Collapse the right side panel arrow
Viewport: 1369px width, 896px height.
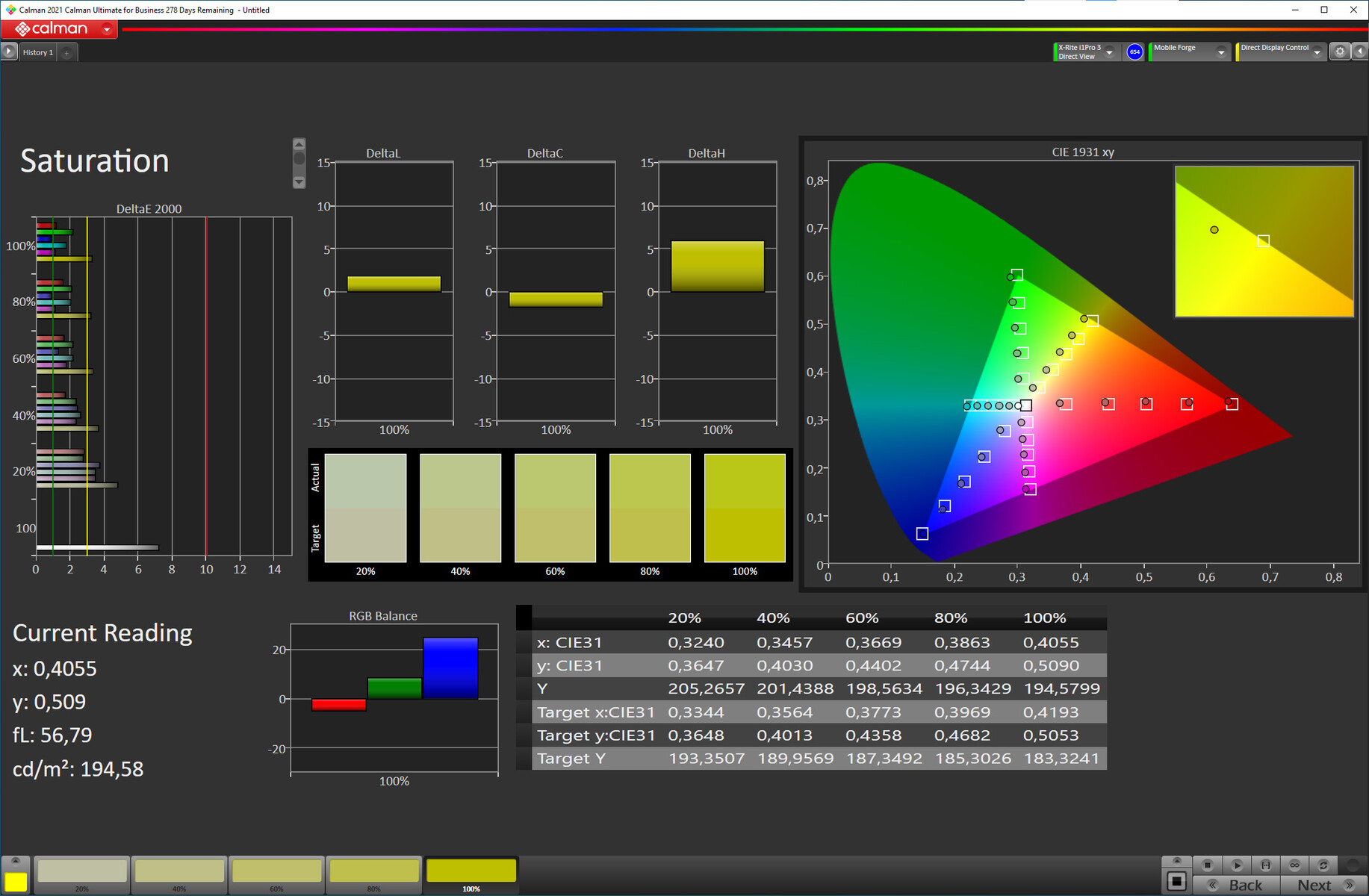(x=1360, y=52)
